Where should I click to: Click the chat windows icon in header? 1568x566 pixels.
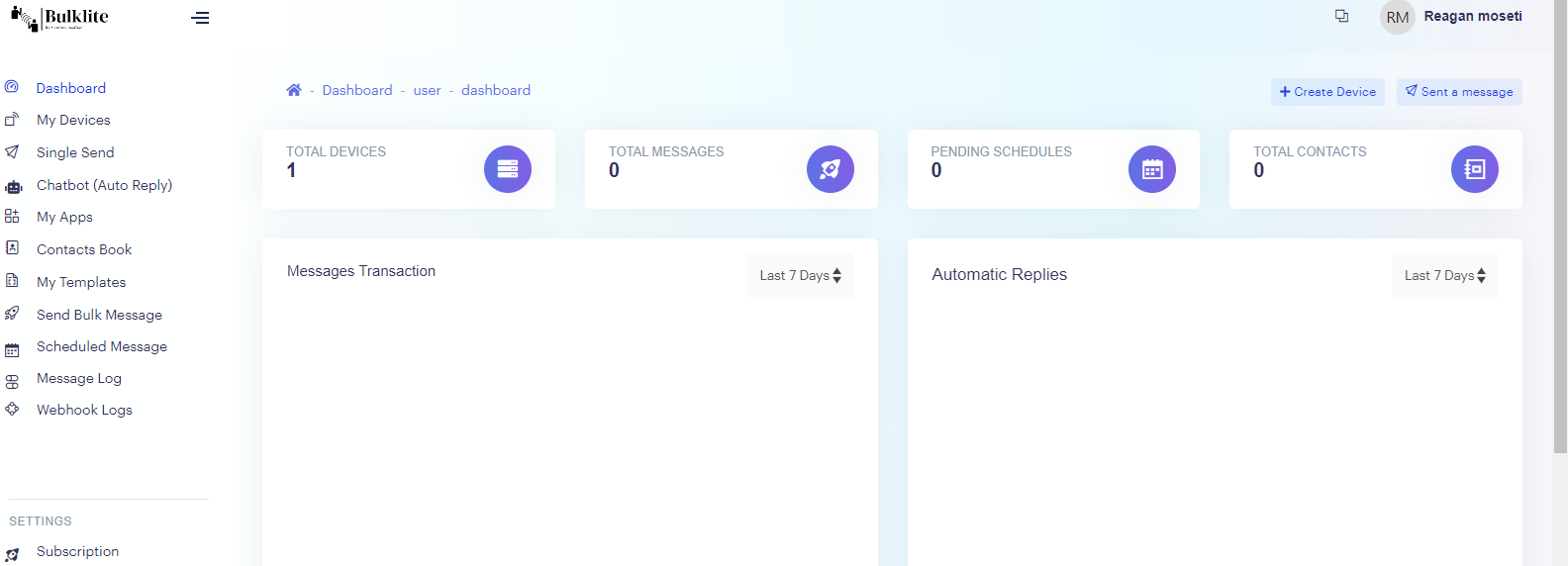[1342, 16]
